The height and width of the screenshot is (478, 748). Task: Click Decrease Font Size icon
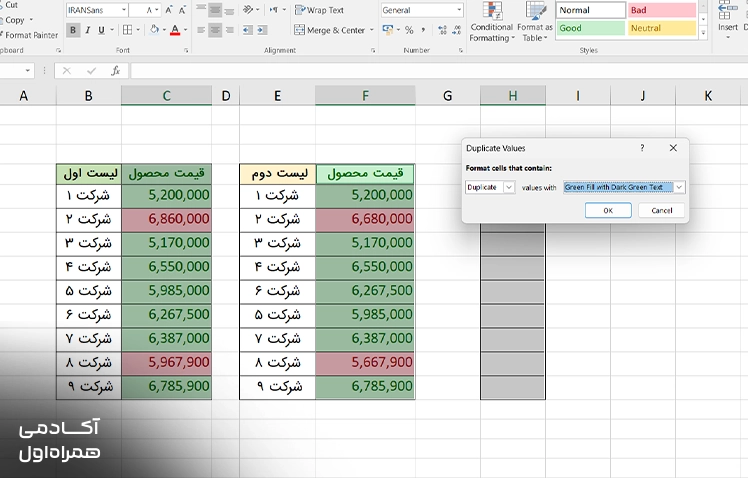[182, 10]
